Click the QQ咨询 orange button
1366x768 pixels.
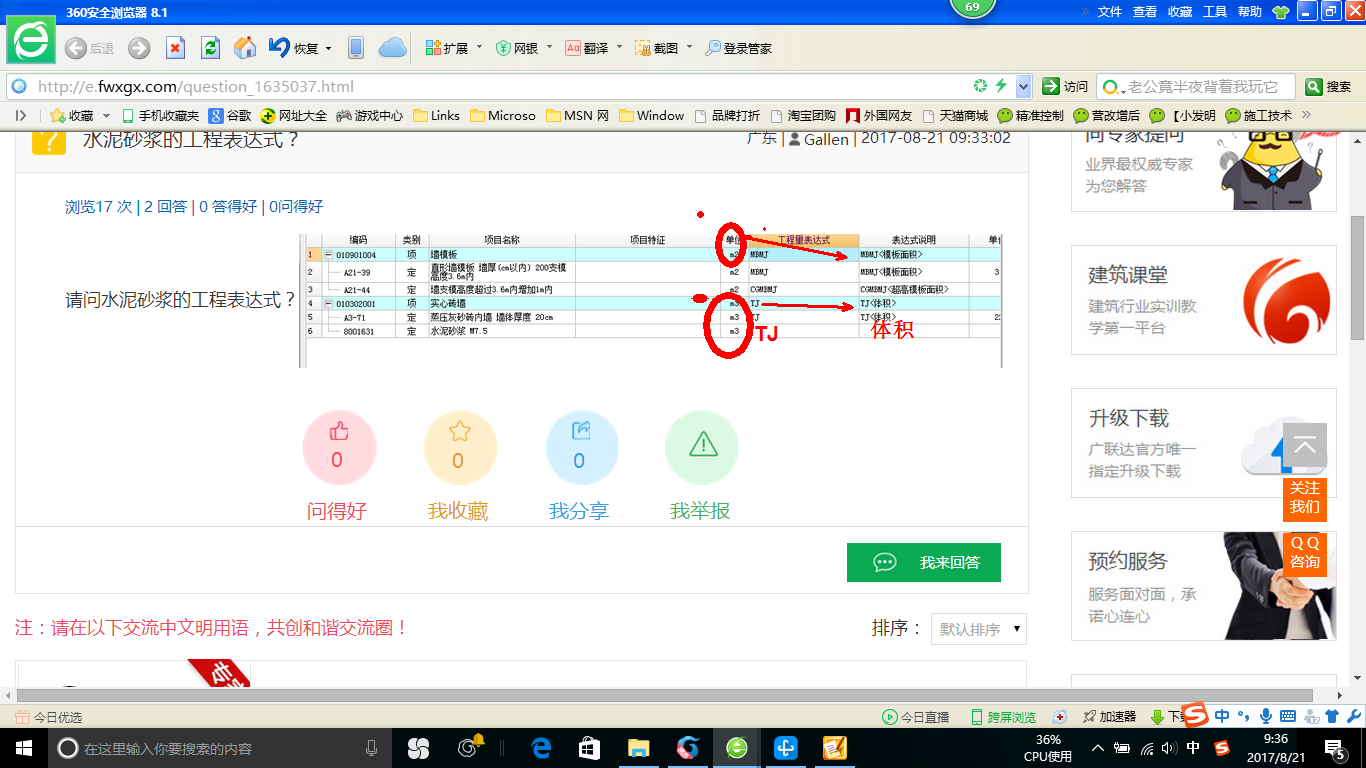click(x=1305, y=553)
